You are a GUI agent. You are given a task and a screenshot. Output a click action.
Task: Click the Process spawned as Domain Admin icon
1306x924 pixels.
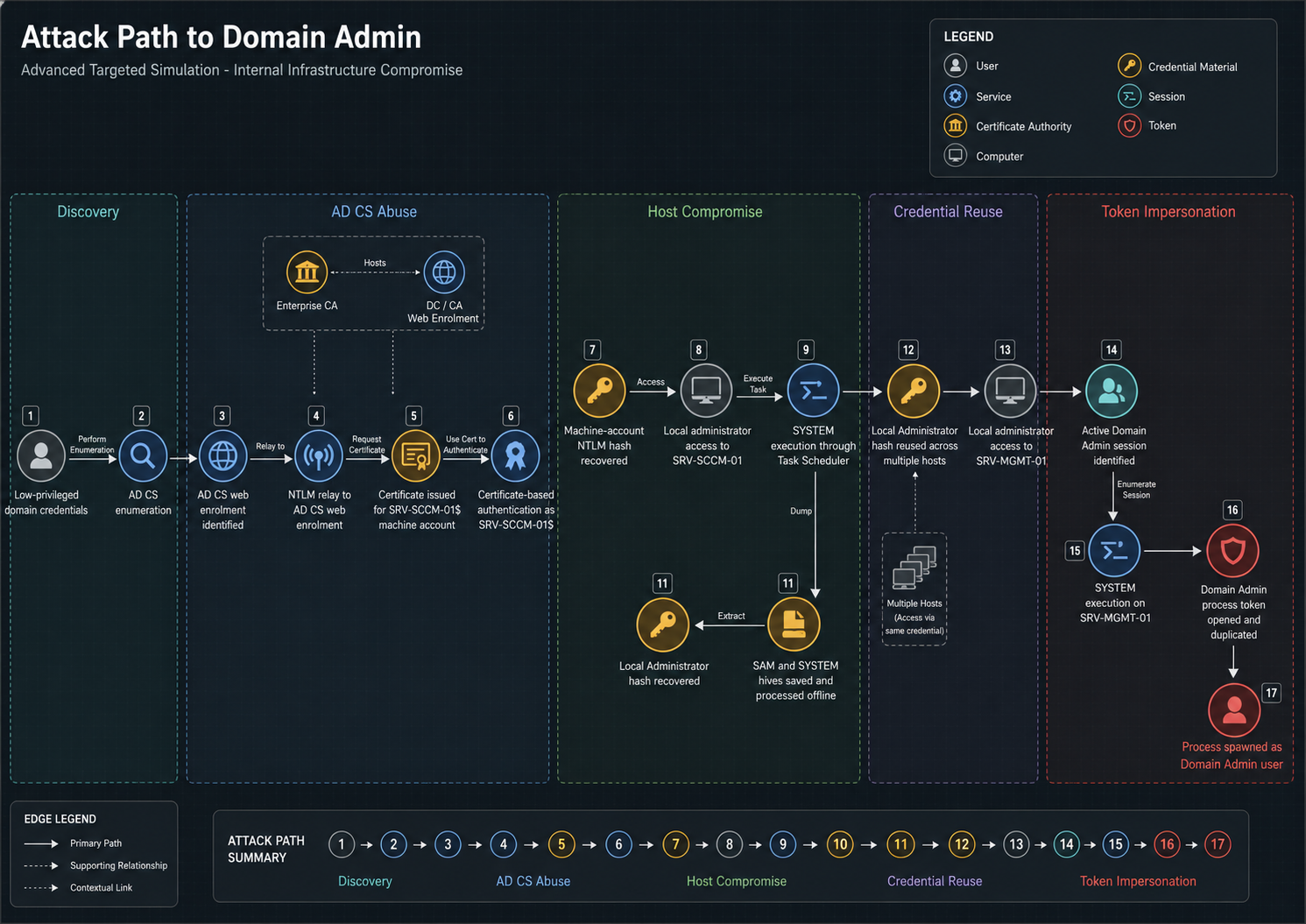1234,709
